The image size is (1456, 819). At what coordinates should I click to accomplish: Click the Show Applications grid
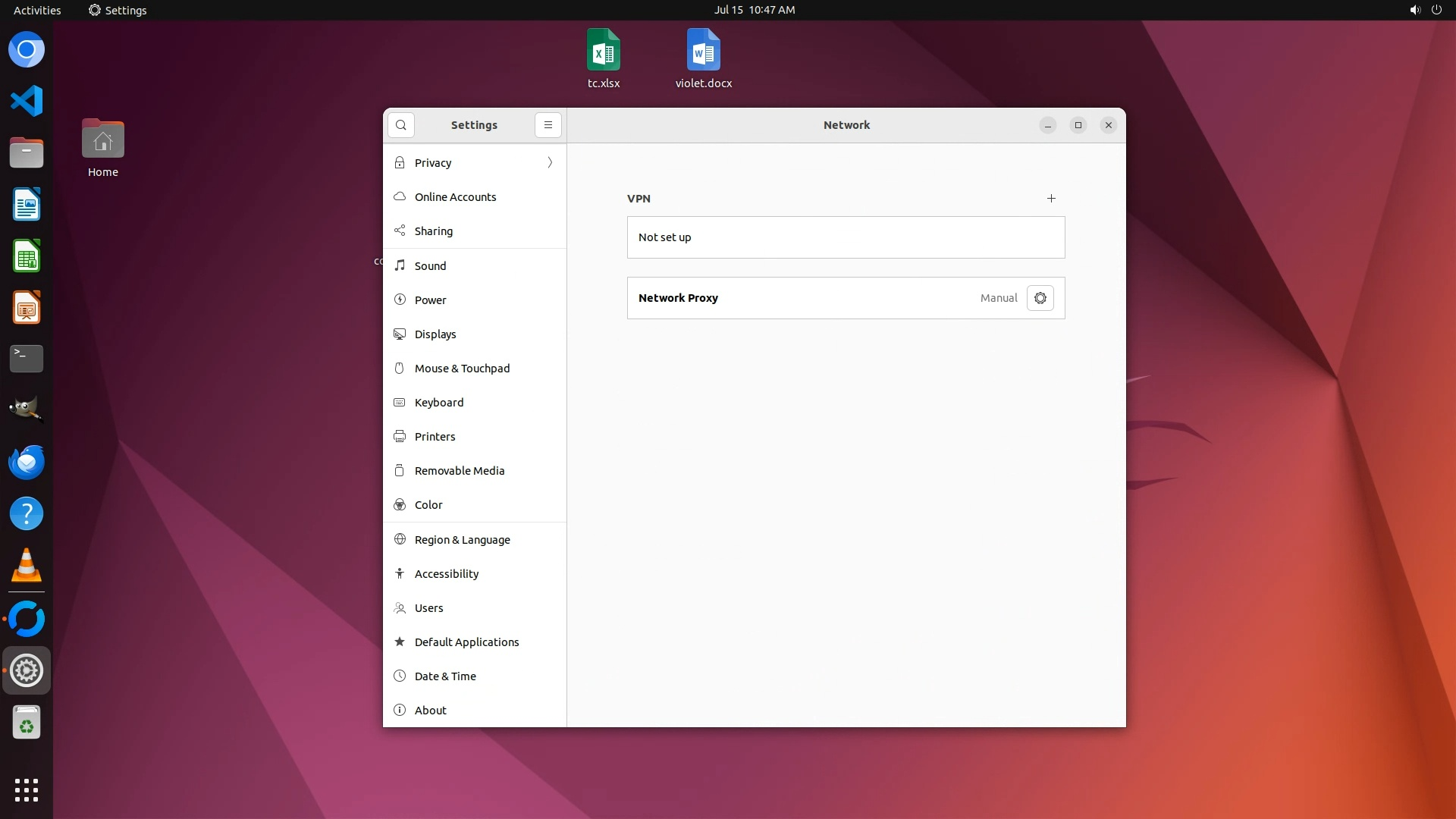point(27,789)
